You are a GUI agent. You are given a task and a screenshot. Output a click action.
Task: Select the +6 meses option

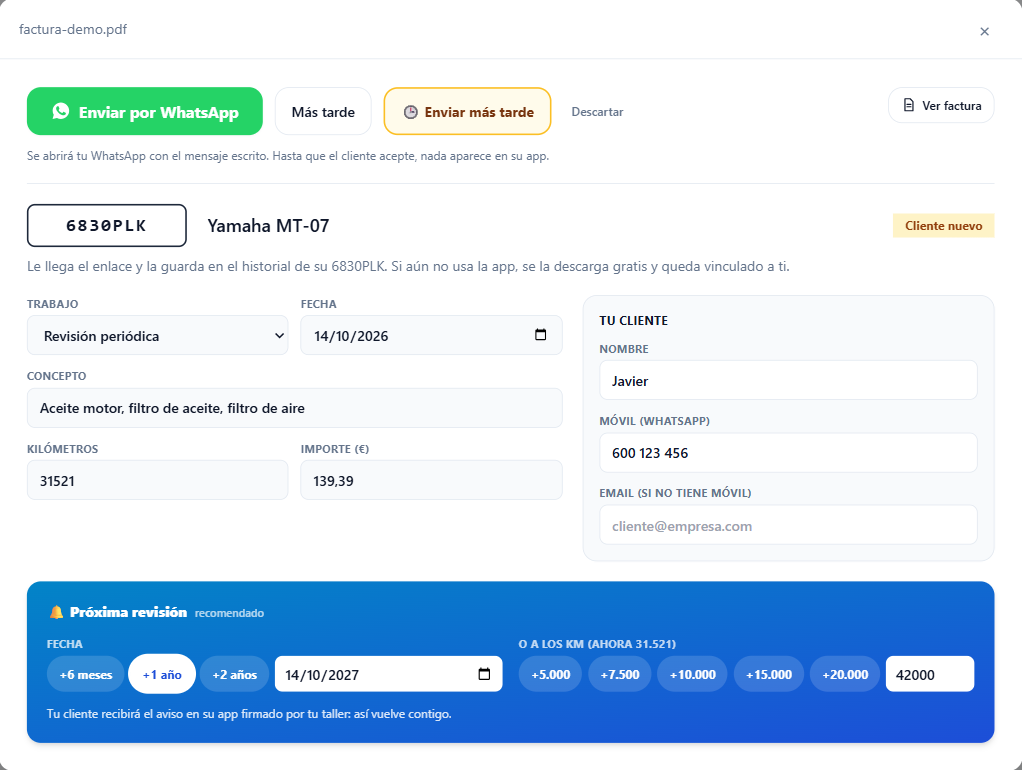coord(85,674)
